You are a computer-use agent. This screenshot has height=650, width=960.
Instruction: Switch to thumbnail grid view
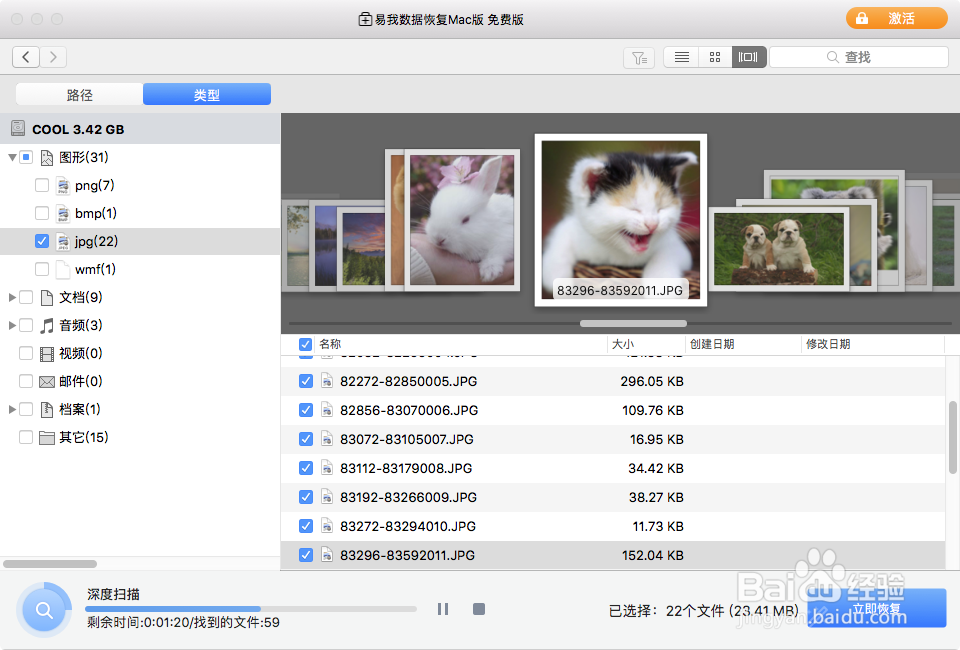click(x=714, y=57)
